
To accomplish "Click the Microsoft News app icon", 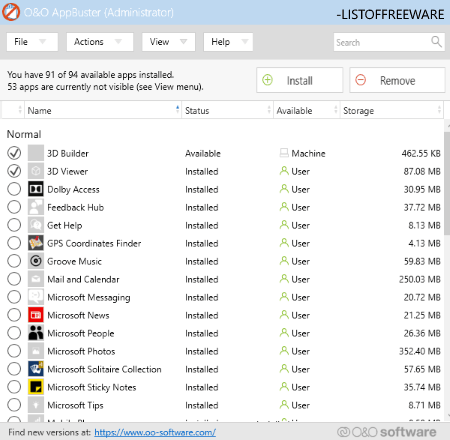I will tap(36, 315).
